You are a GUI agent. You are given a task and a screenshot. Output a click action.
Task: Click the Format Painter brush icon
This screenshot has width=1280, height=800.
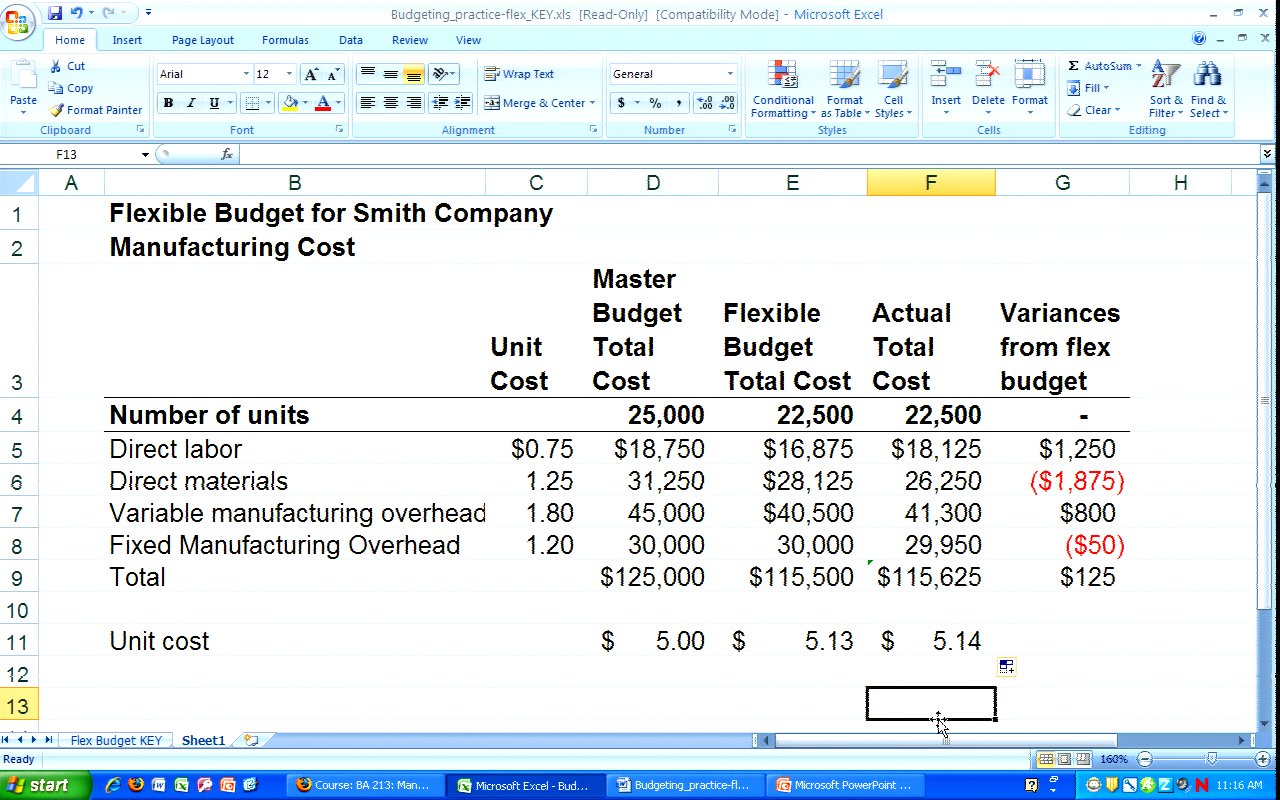[57, 110]
